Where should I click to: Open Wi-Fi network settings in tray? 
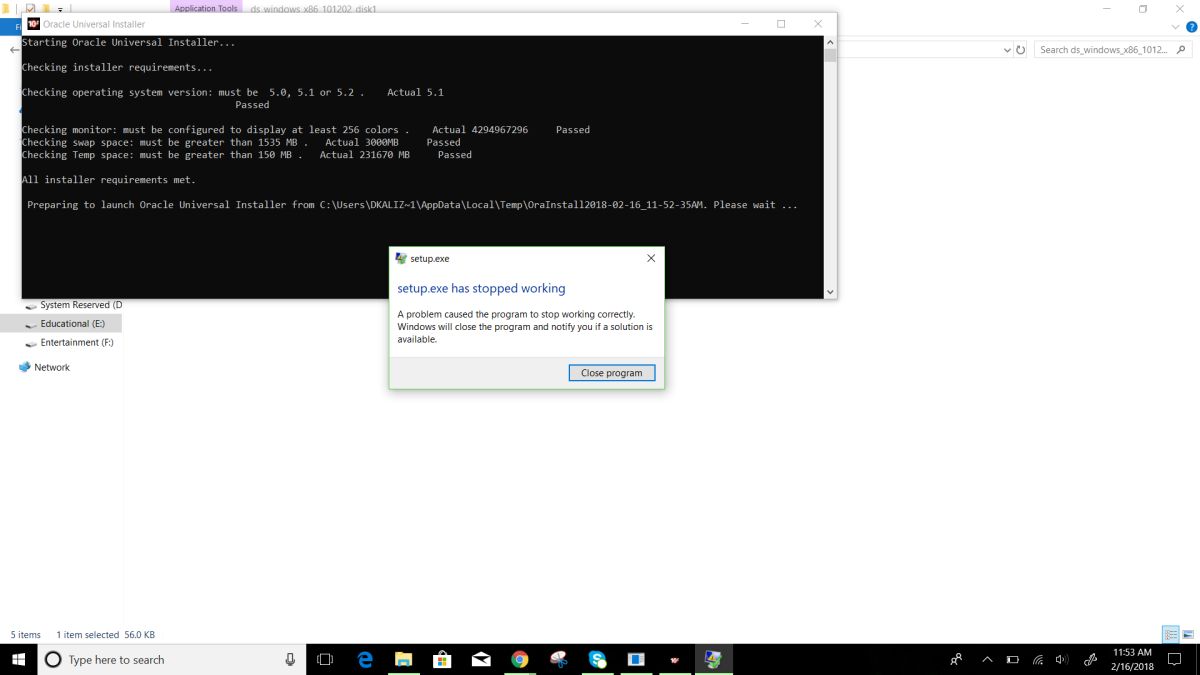[1037, 659]
